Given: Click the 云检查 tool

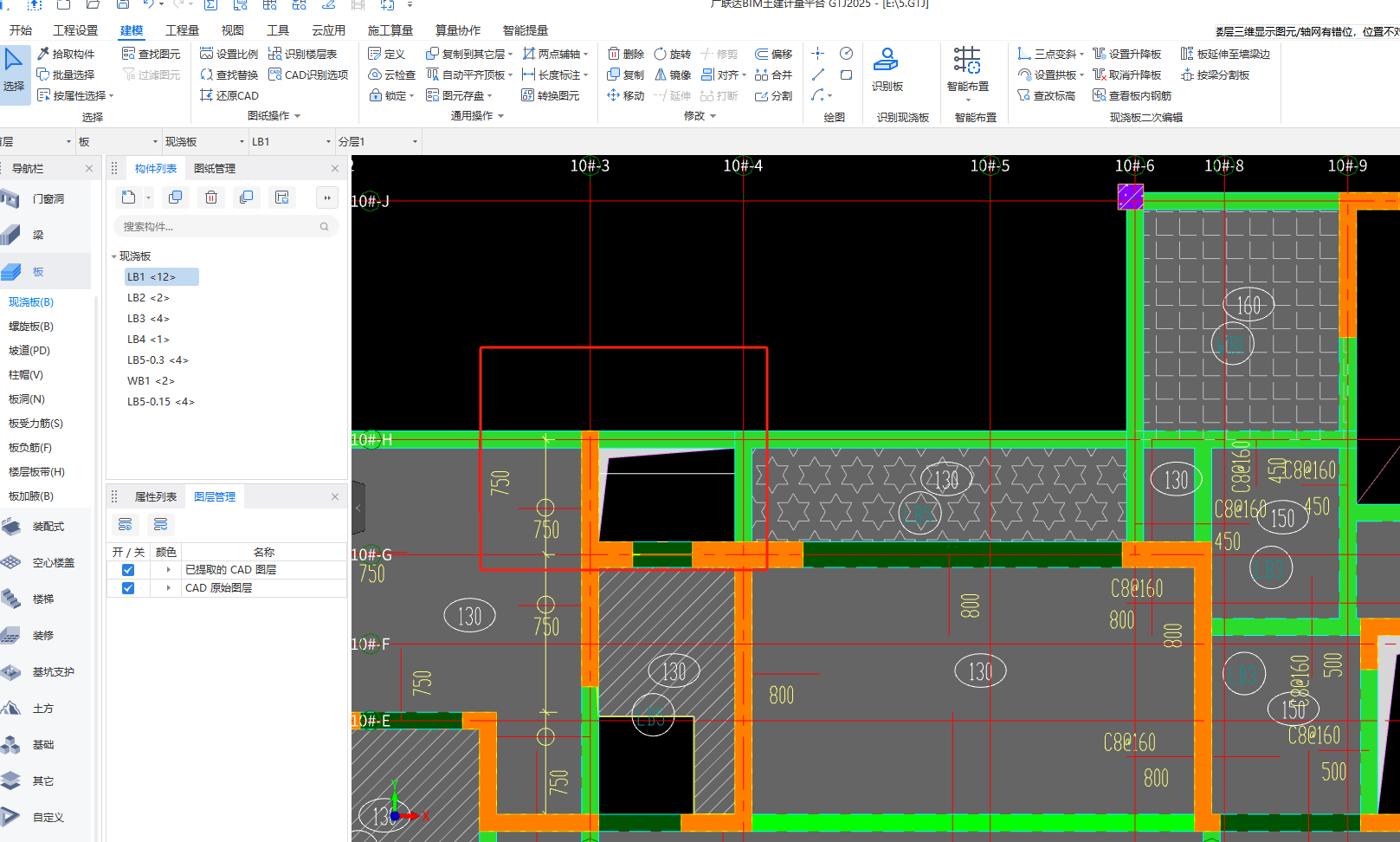Looking at the screenshot, I should 392,74.
